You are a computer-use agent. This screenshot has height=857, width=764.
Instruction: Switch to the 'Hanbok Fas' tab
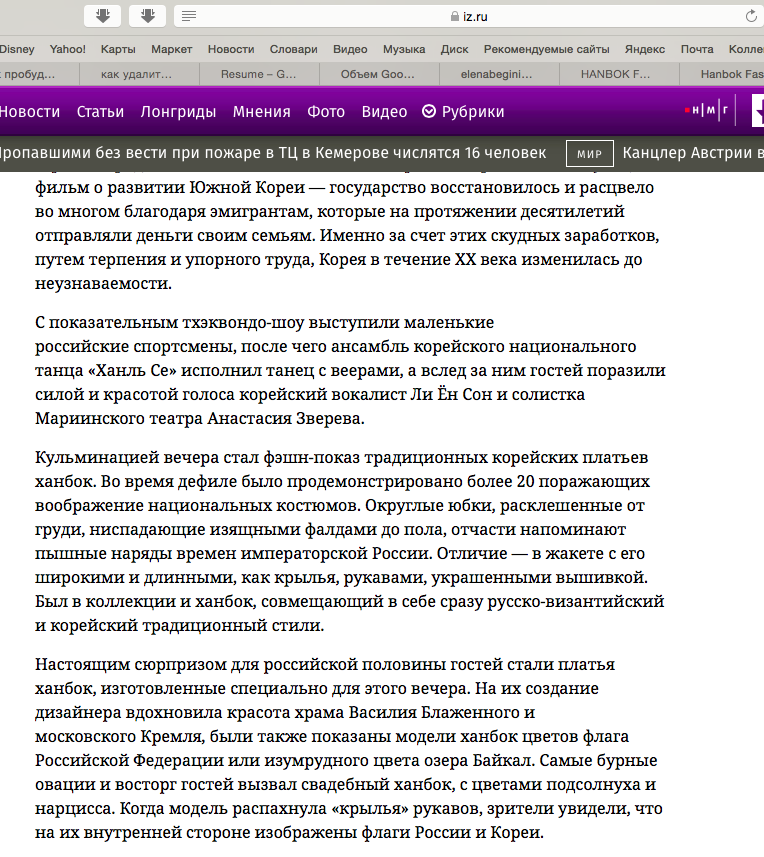[722, 74]
